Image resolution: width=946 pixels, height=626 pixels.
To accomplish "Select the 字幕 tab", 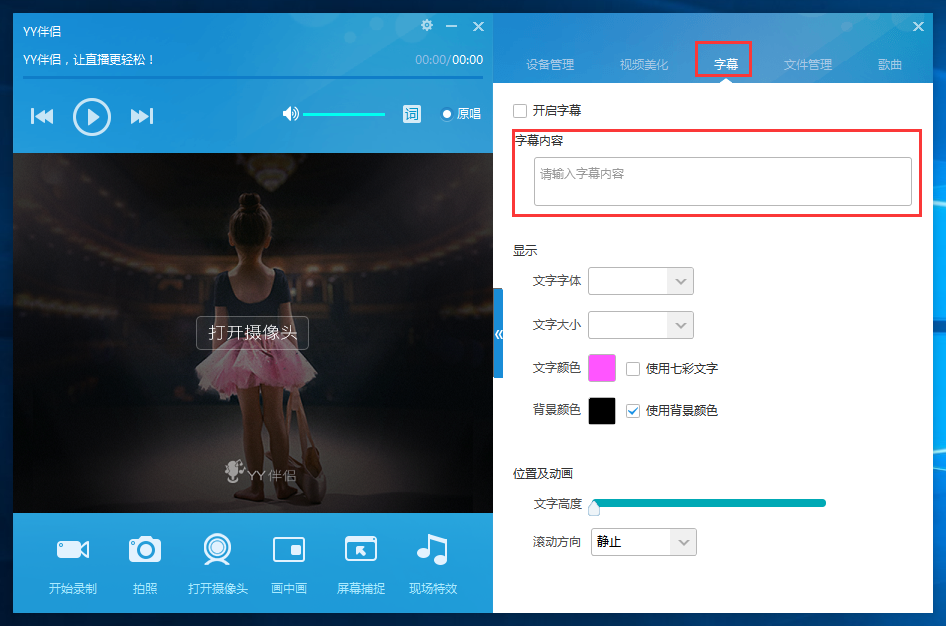I will pyautogui.click(x=726, y=65).
